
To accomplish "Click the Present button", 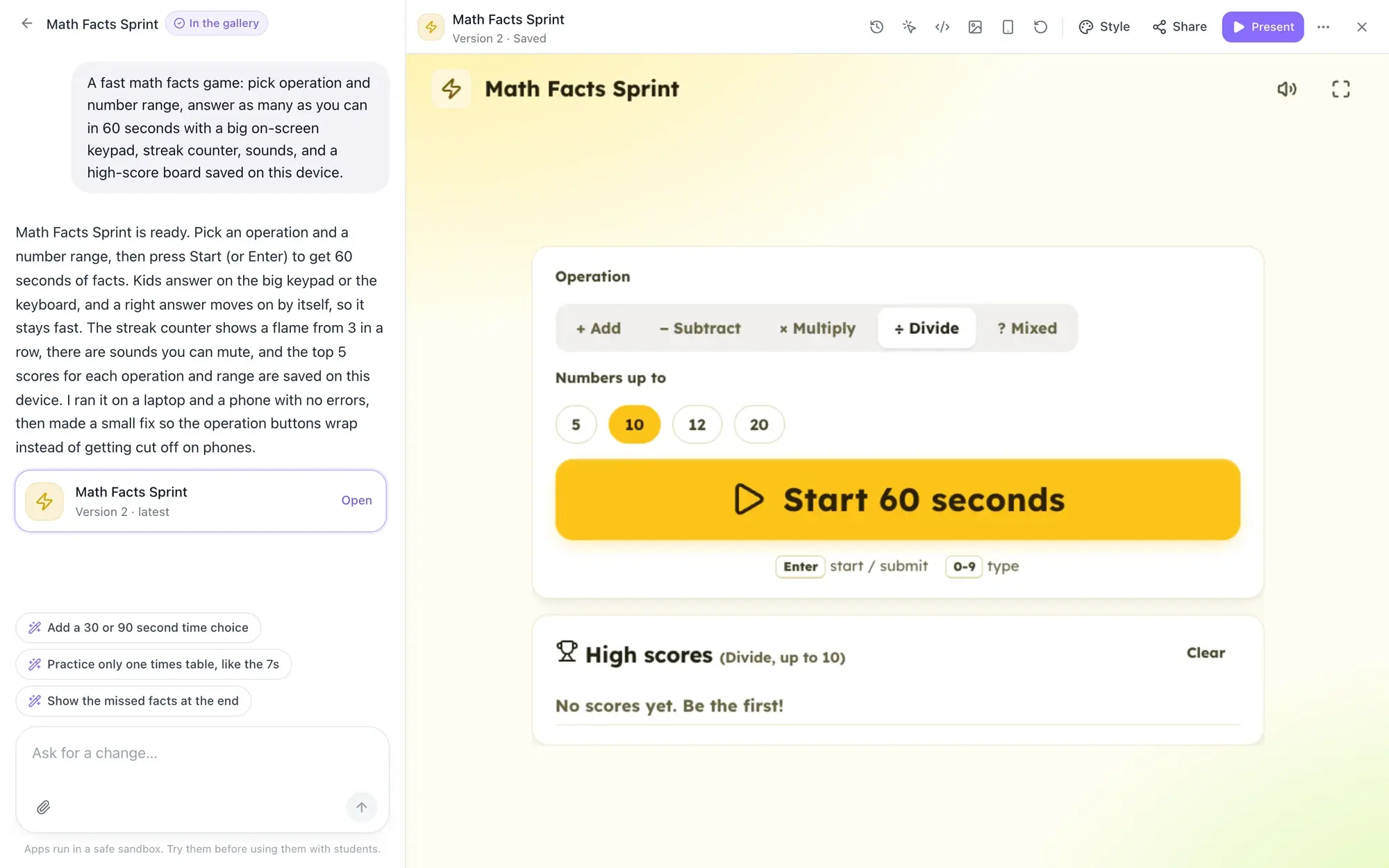I will click(x=1263, y=27).
